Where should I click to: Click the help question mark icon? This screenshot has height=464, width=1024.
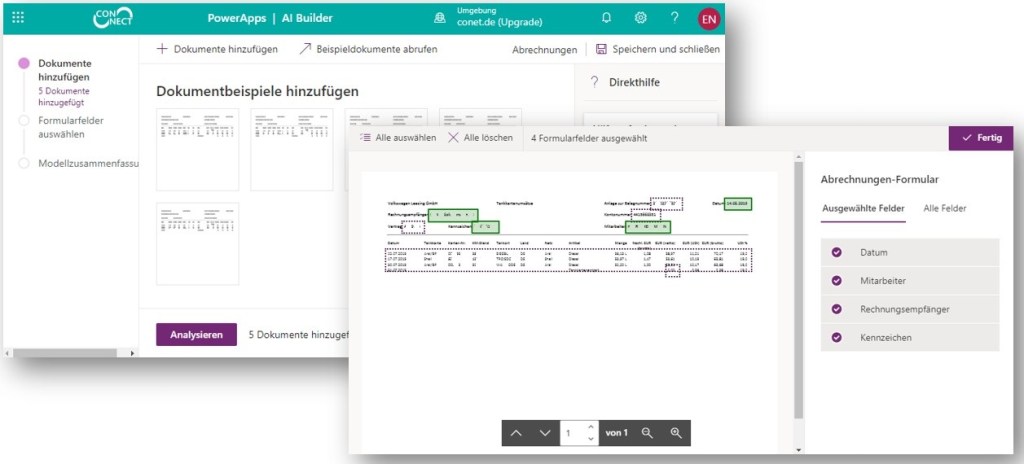[674, 18]
